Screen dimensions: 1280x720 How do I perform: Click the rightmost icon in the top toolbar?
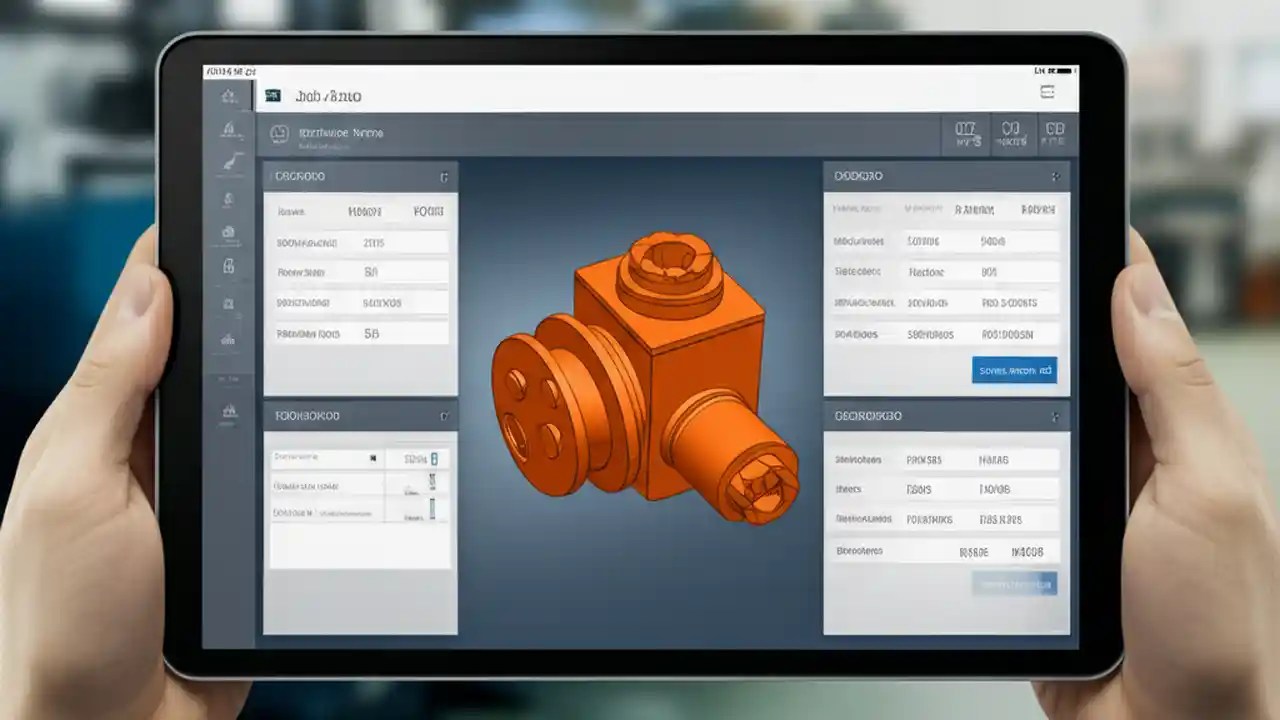1057,133
